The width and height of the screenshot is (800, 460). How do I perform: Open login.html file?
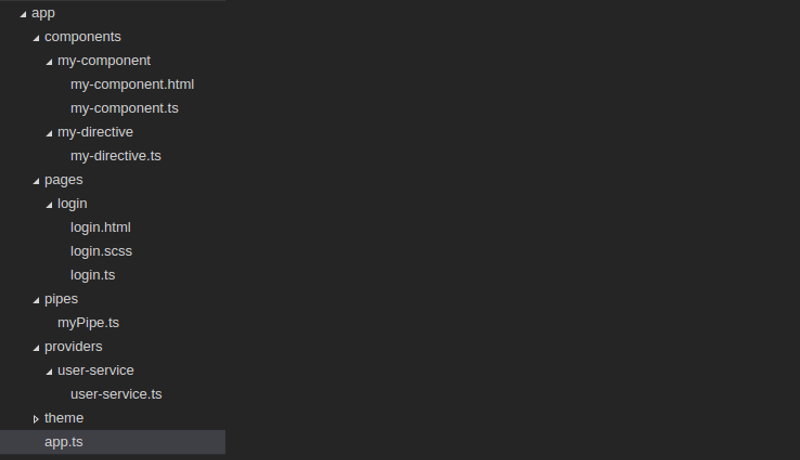coord(100,227)
